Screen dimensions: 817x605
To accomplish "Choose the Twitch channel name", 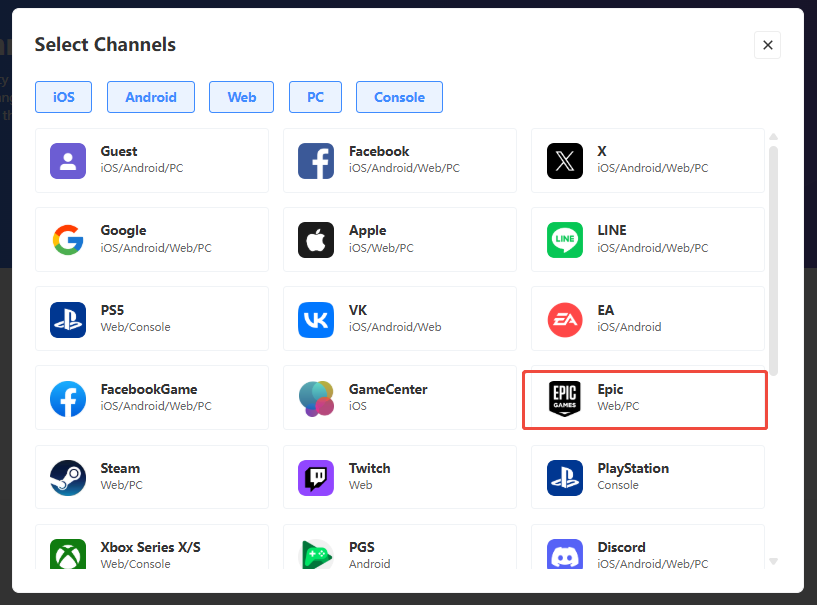I will coord(369,468).
